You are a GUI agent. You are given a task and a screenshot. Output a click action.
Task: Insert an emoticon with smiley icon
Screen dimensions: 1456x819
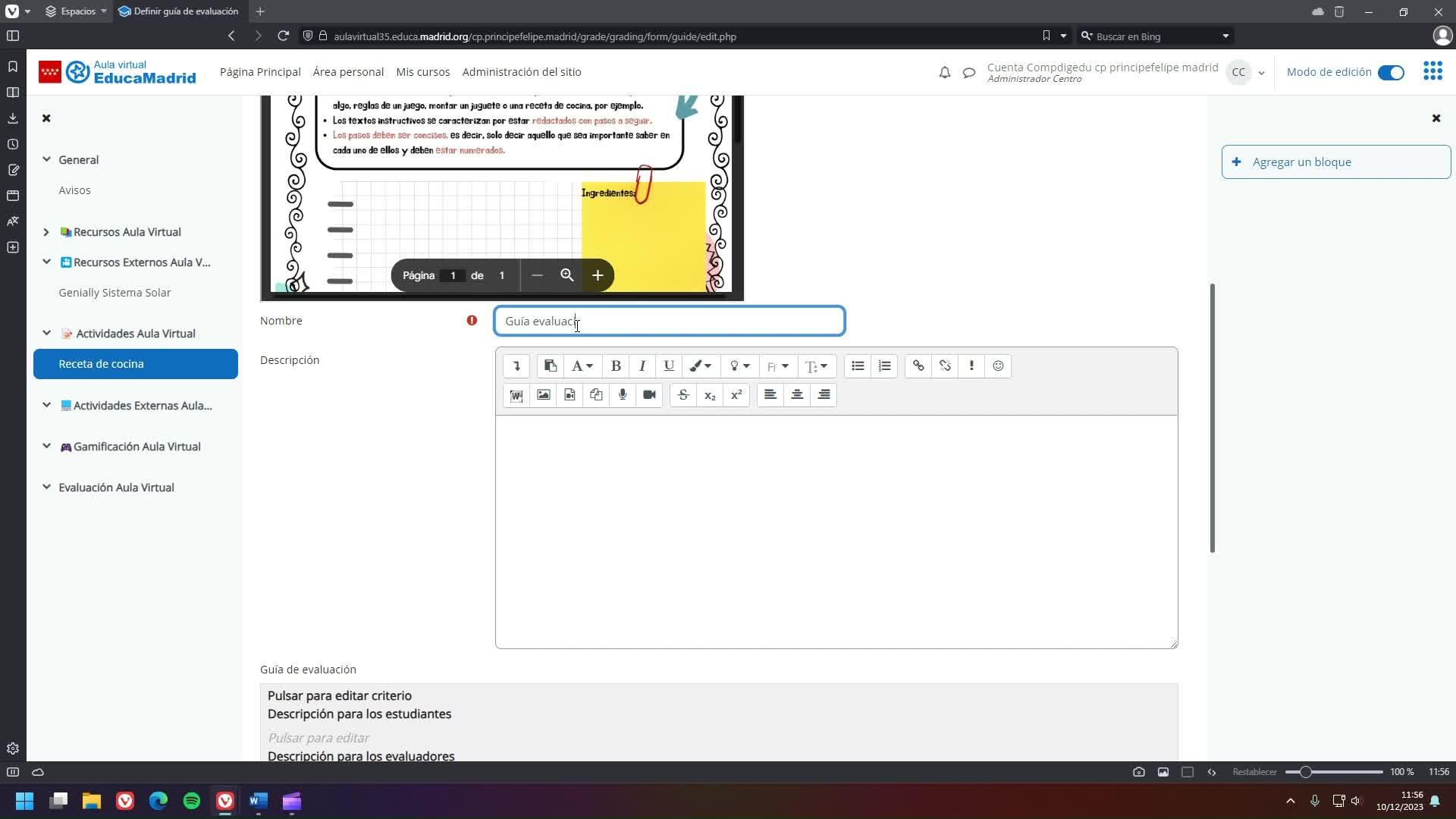(998, 366)
